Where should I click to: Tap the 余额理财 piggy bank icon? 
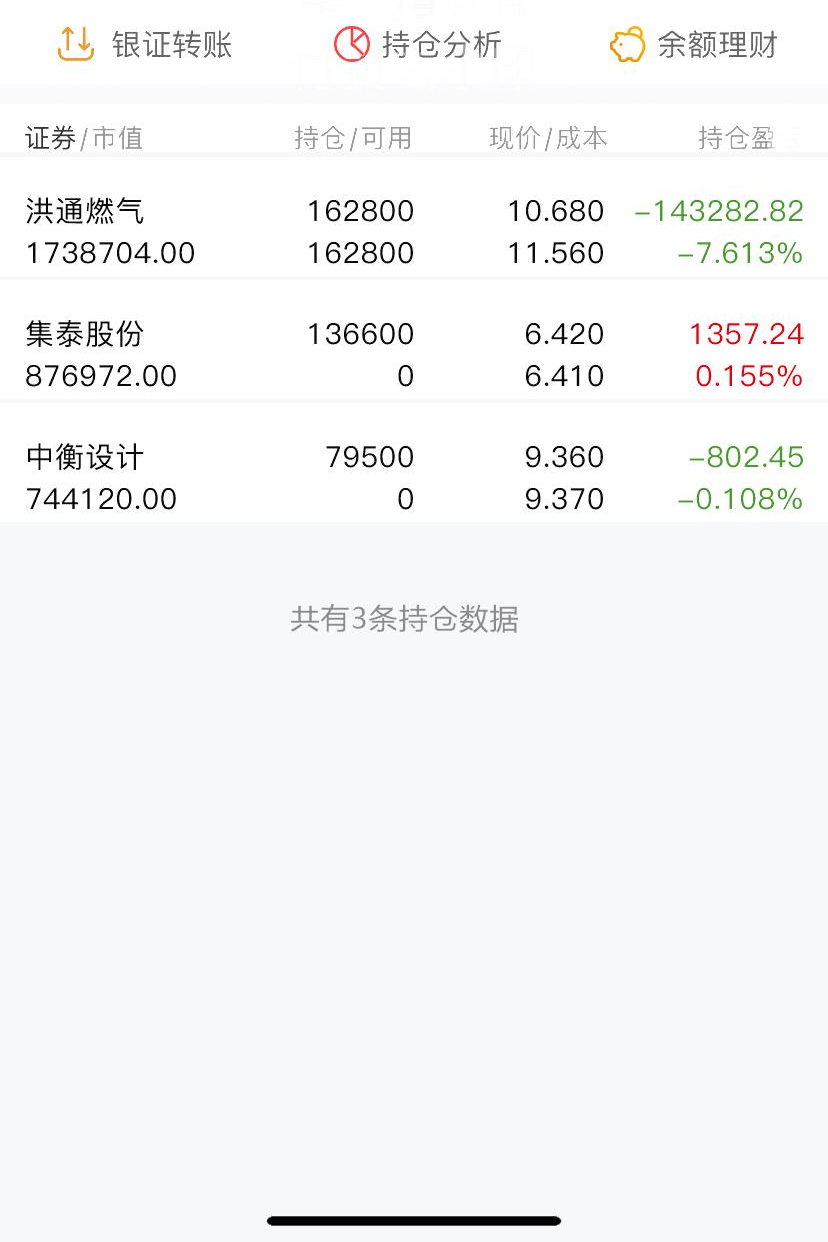coord(628,45)
